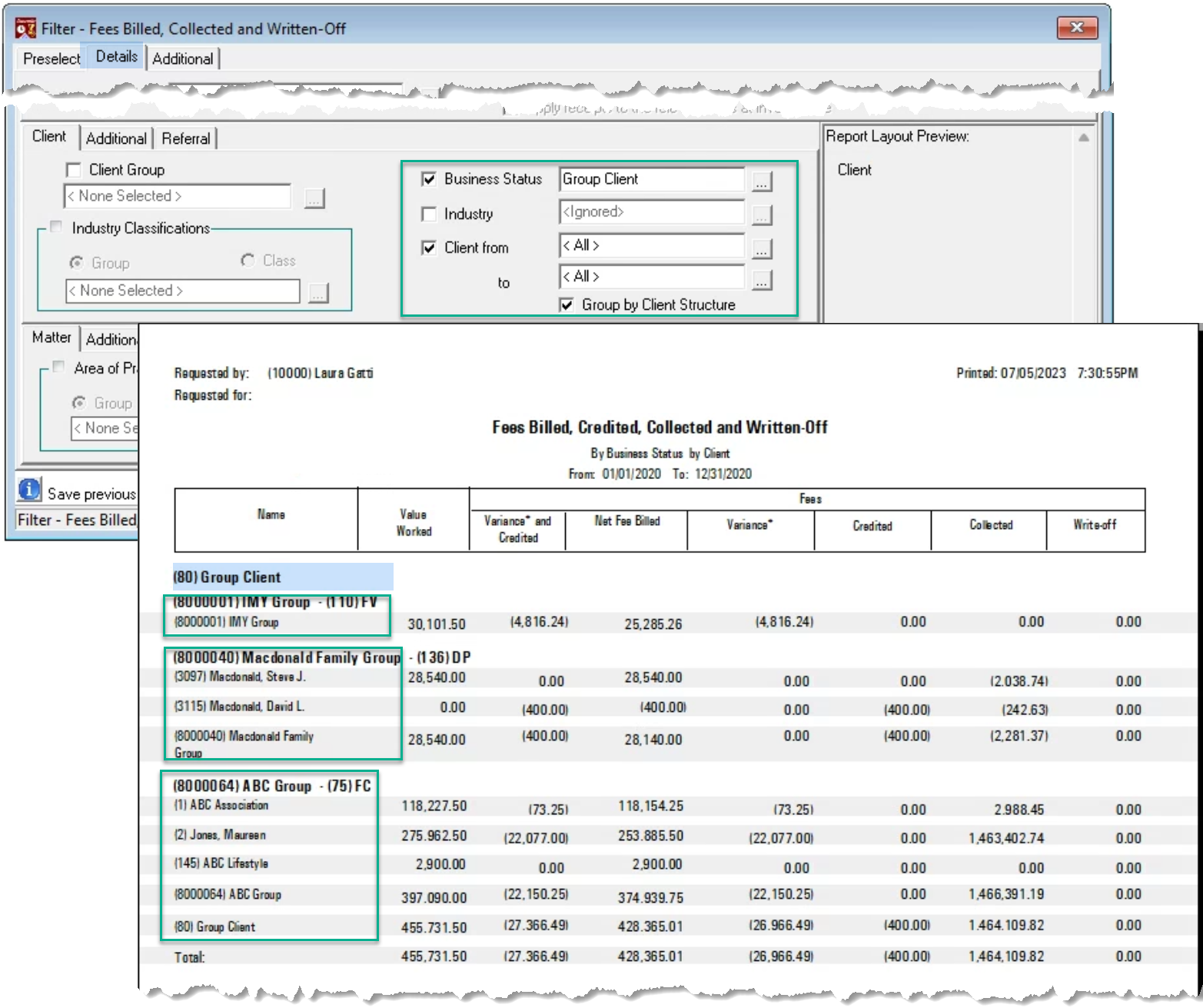
Task: Open browse button for Client to field
Action: click(x=761, y=280)
